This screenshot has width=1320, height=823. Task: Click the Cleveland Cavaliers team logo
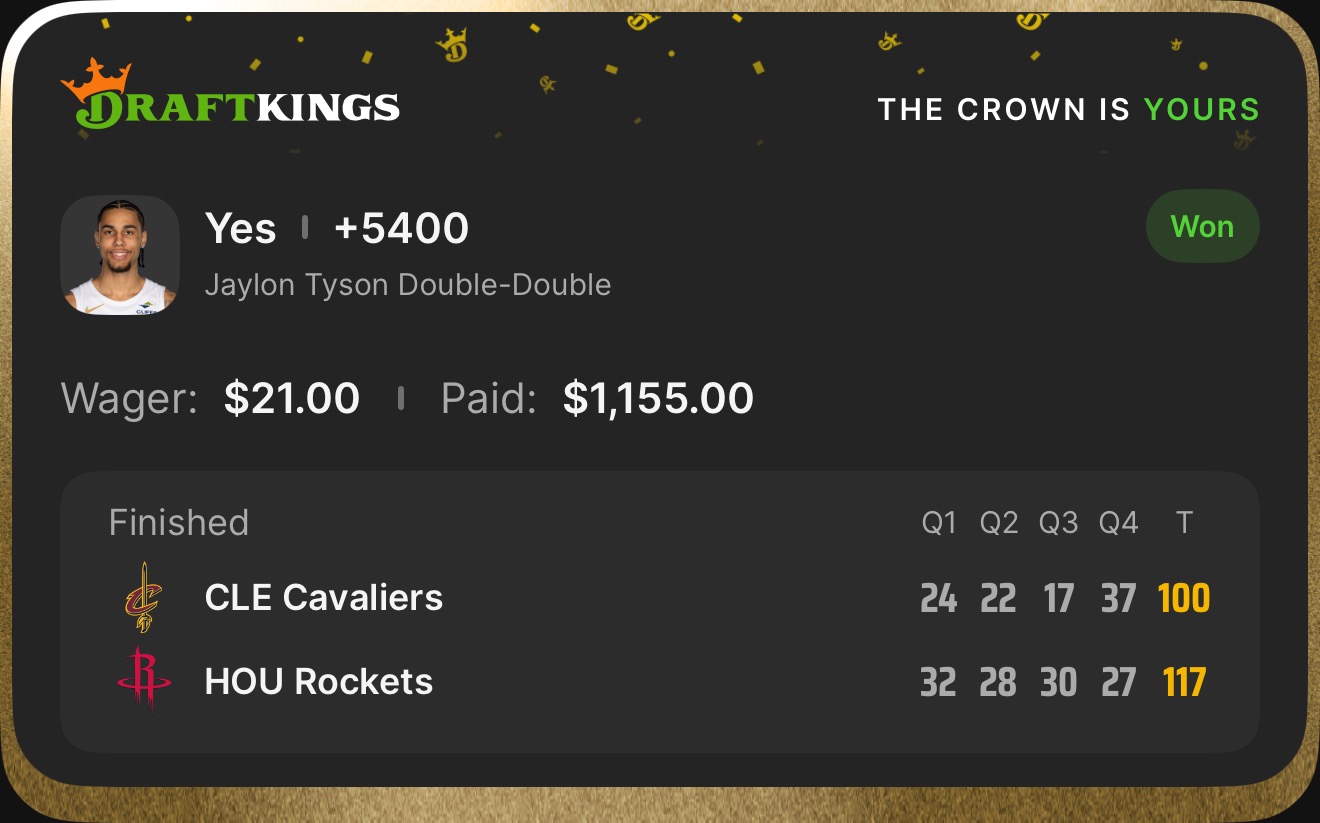coord(144,597)
